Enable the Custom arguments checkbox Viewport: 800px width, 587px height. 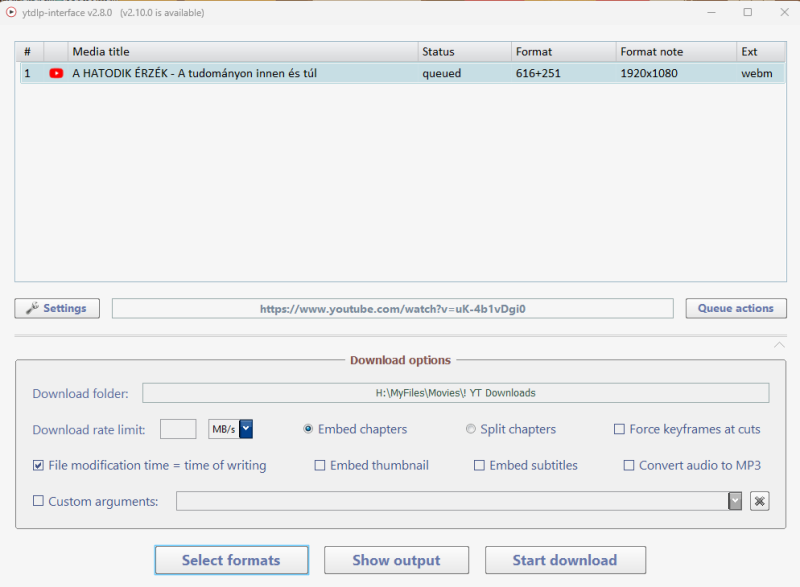click(x=38, y=501)
